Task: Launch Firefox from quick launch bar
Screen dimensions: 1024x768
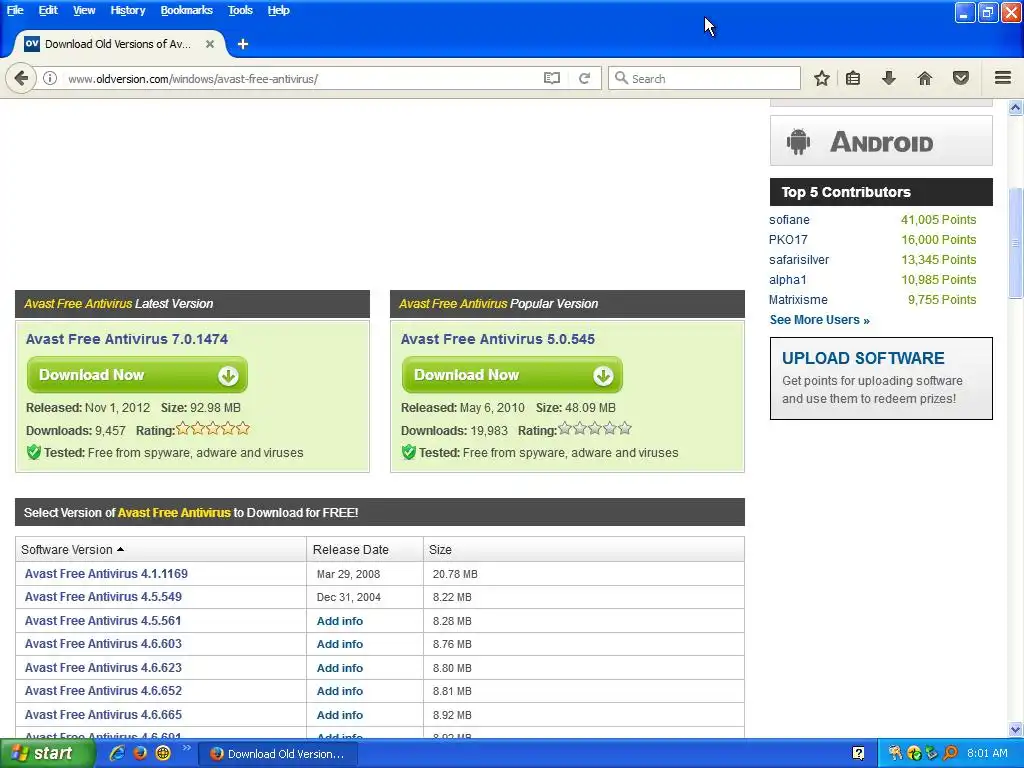Action: 140,753
